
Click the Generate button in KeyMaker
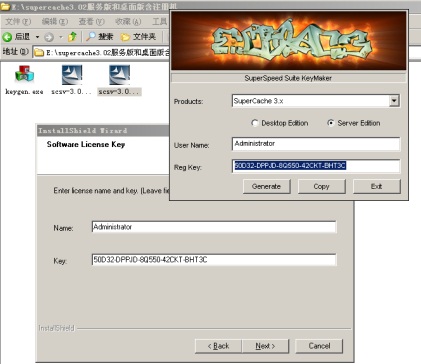(266, 187)
